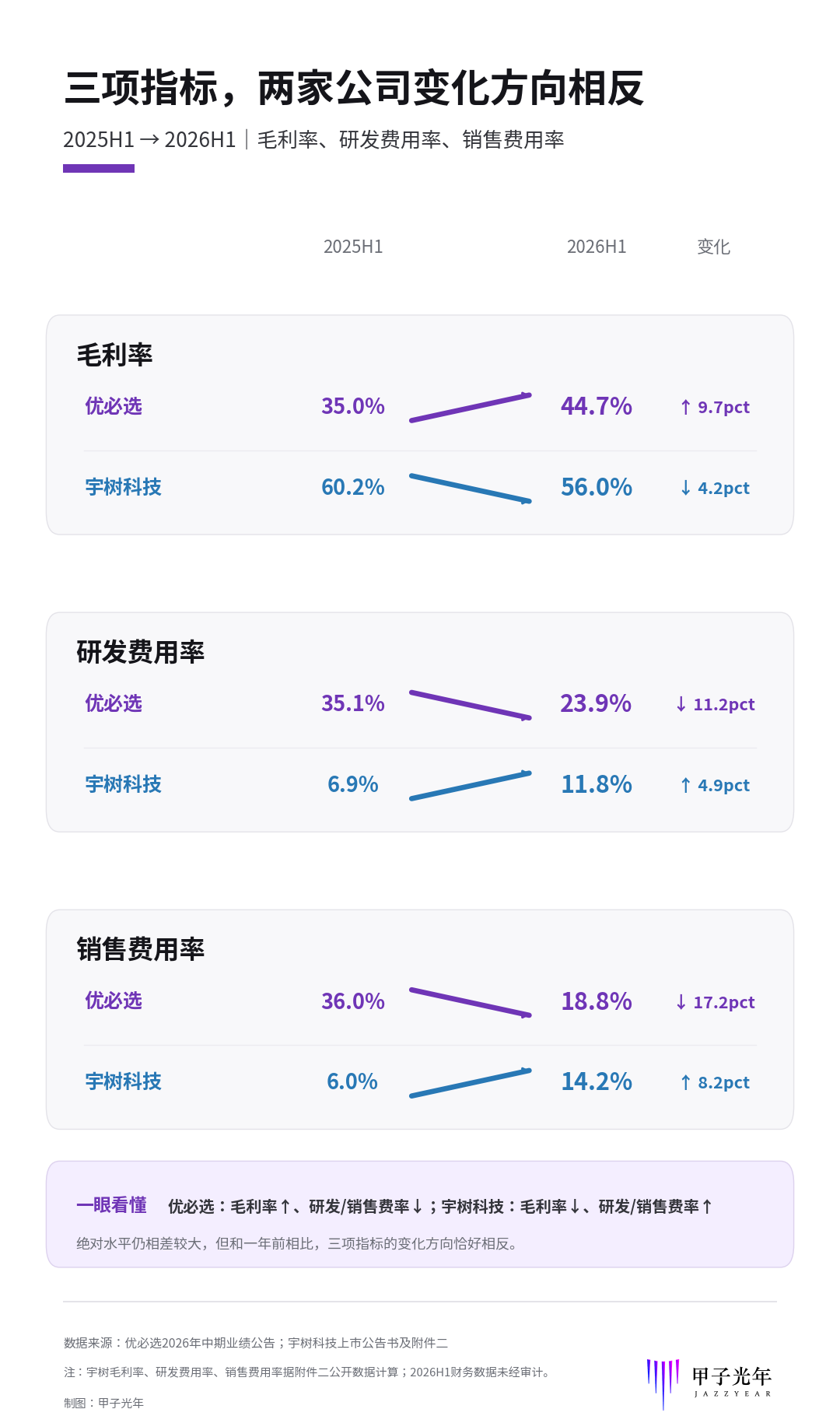The image size is (840, 1416).
Task: Select the 变化 column header
Action: [714, 247]
